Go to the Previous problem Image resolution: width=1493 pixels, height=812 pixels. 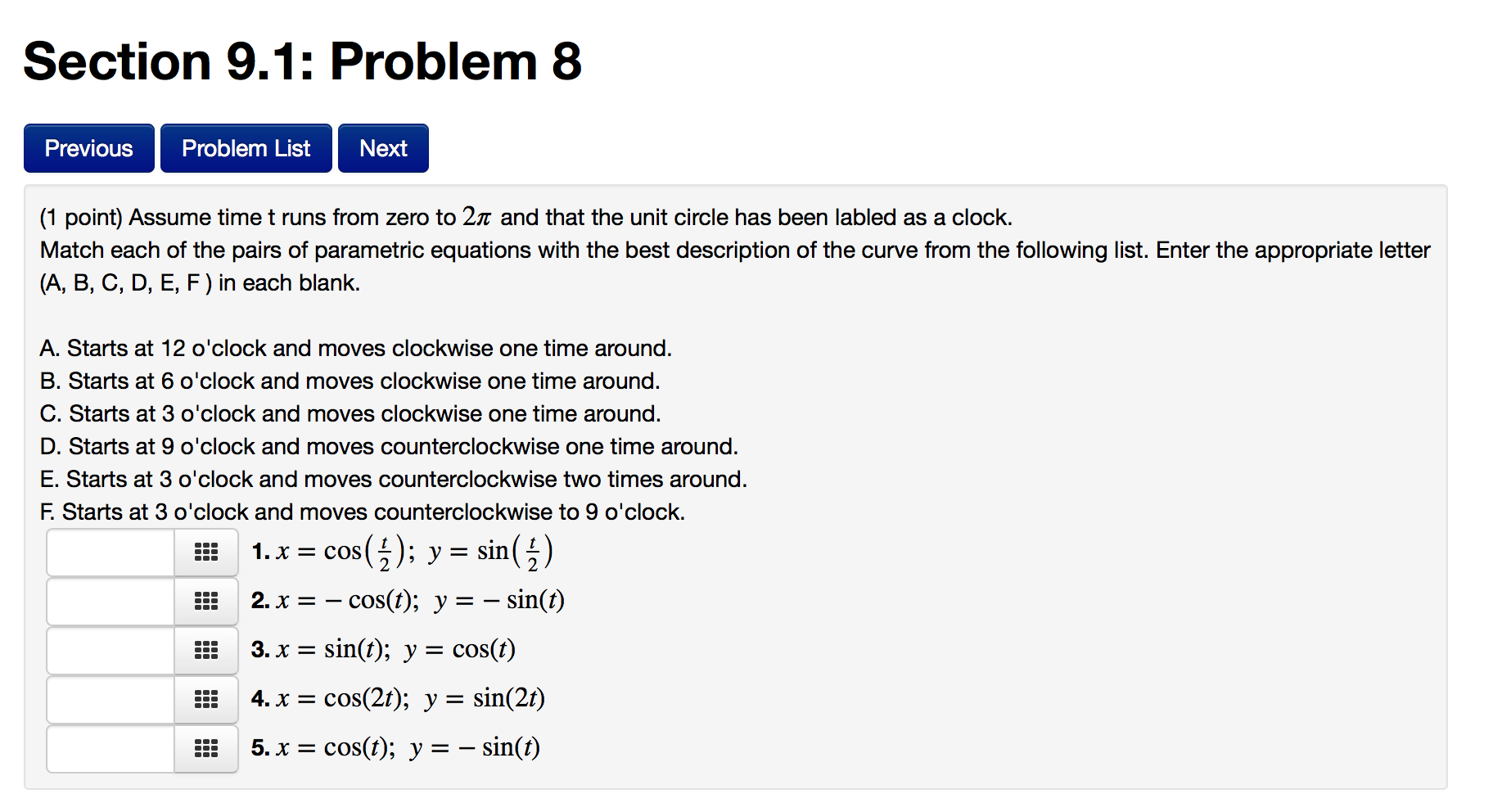pos(89,148)
